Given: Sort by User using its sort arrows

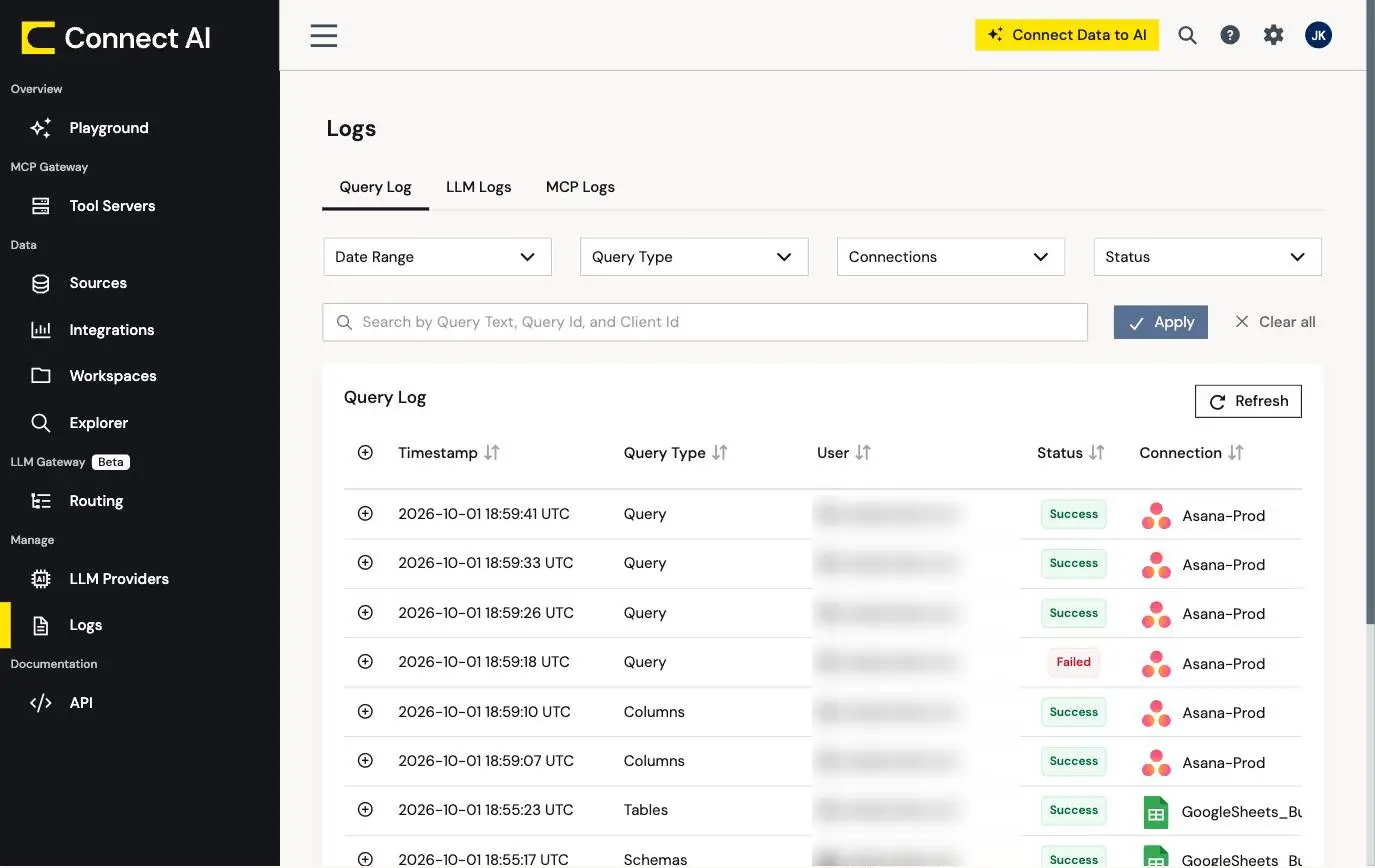Looking at the screenshot, I should point(863,453).
